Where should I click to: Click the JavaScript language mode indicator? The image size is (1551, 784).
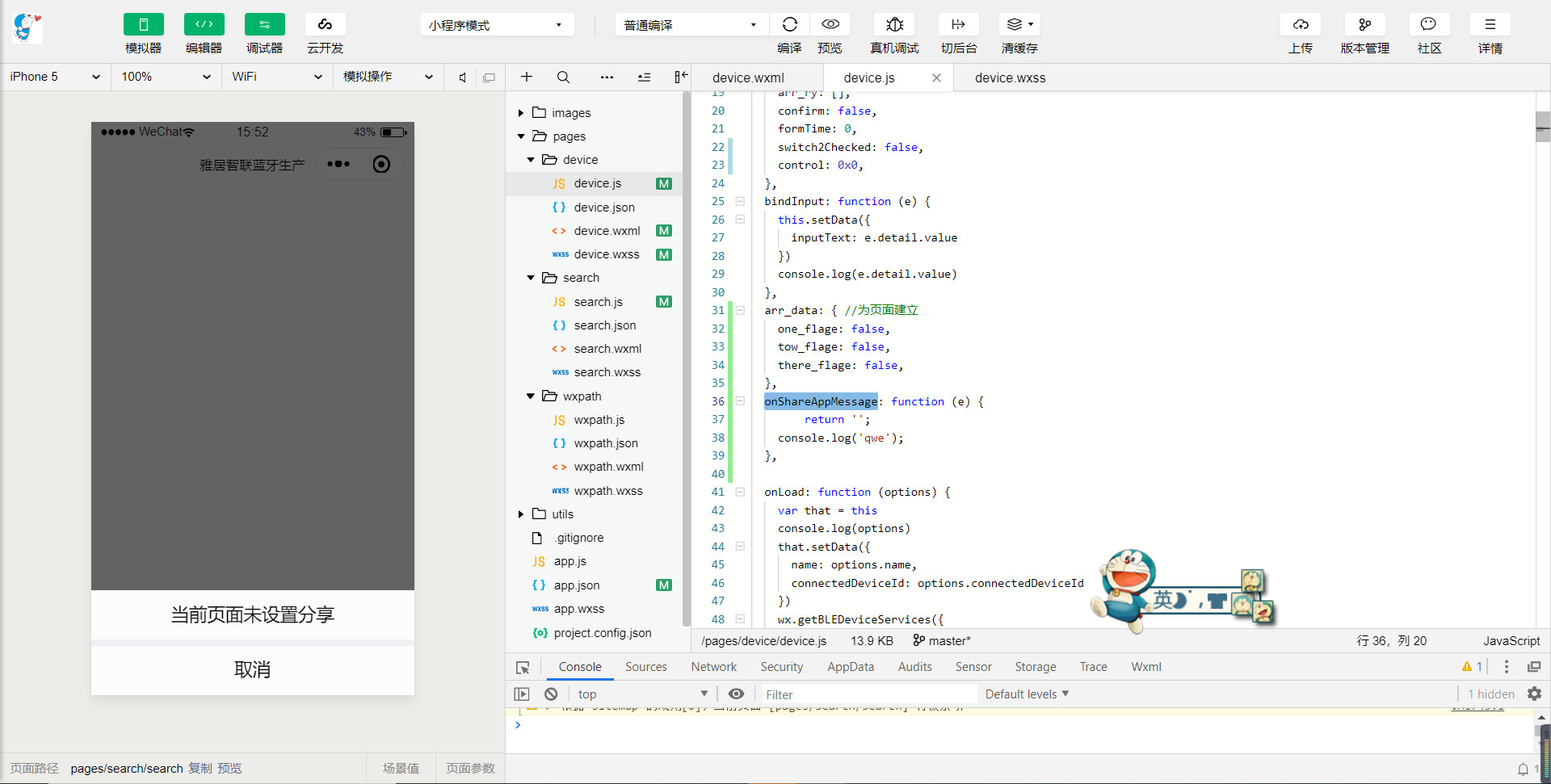[1511, 640]
